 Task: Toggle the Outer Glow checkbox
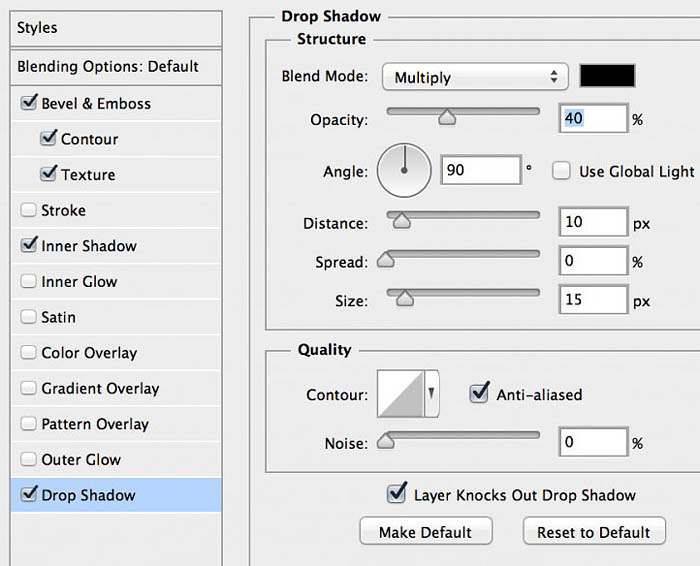tap(28, 459)
